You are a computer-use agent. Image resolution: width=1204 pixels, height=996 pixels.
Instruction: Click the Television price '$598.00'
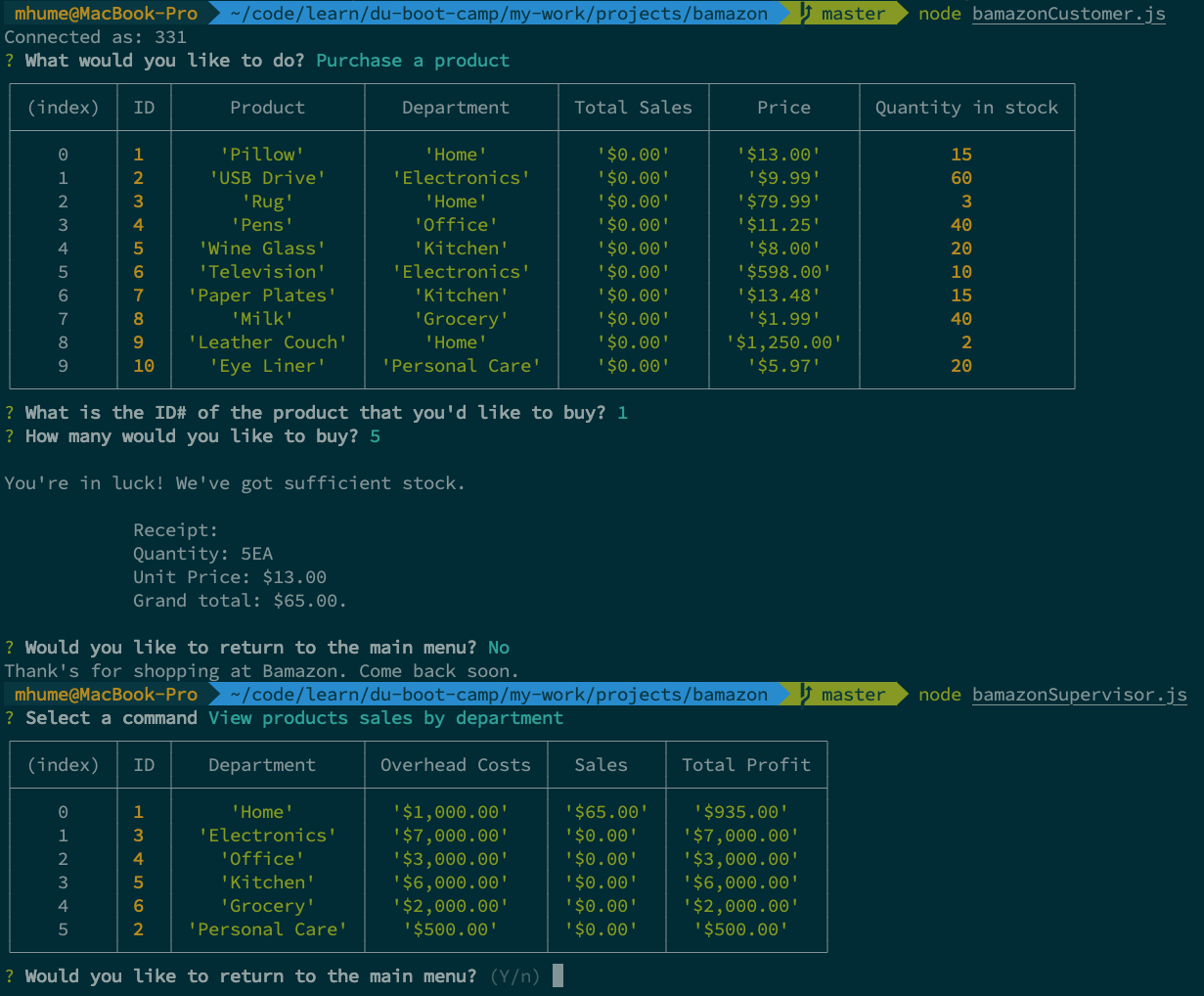783,272
